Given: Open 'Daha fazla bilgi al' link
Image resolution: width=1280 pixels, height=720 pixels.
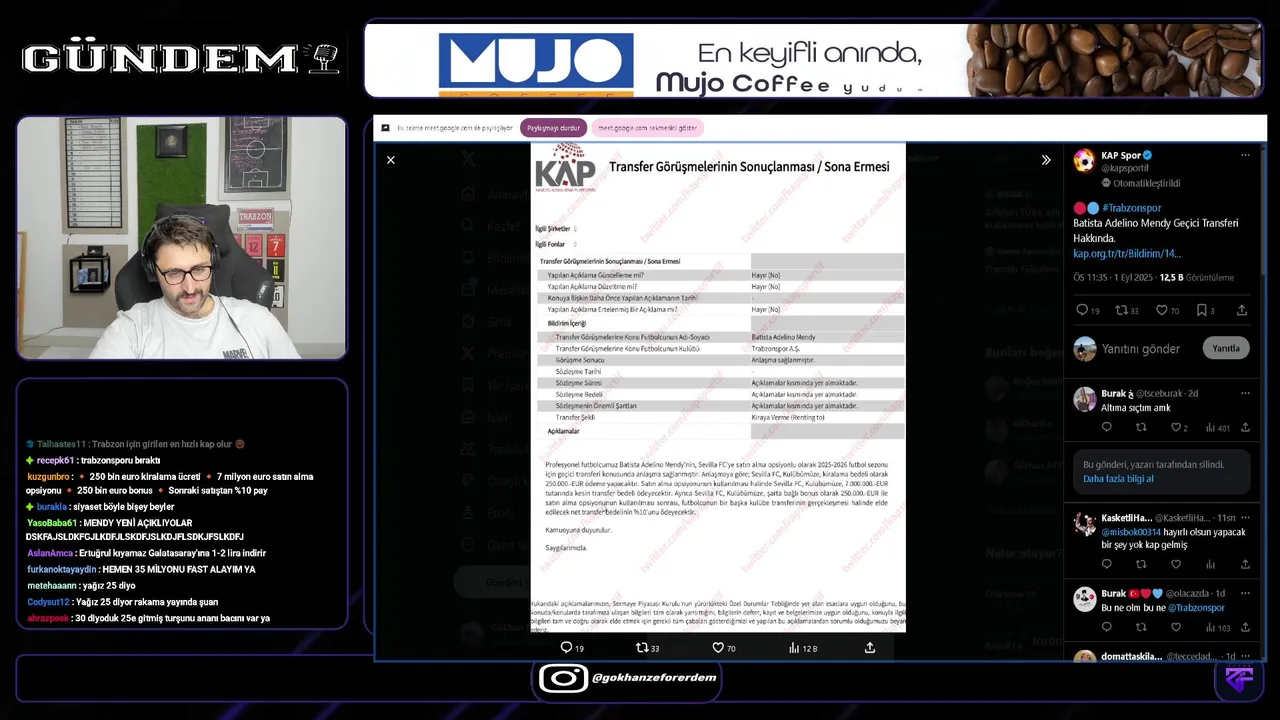Looking at the screenshot, I should [1118, 479].
